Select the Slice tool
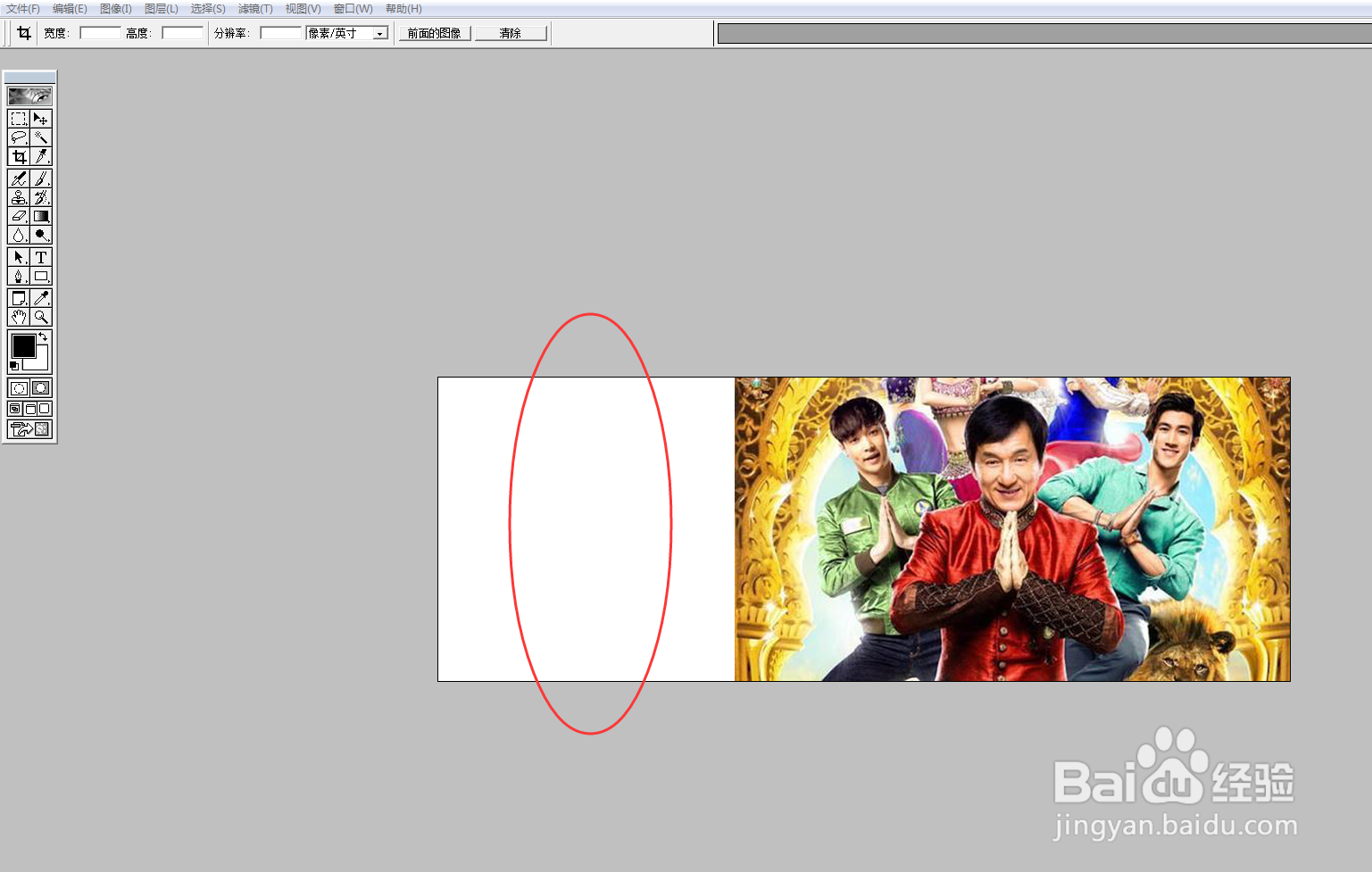The height and width of the screenshot is (872, 1372). pos(41,156)
